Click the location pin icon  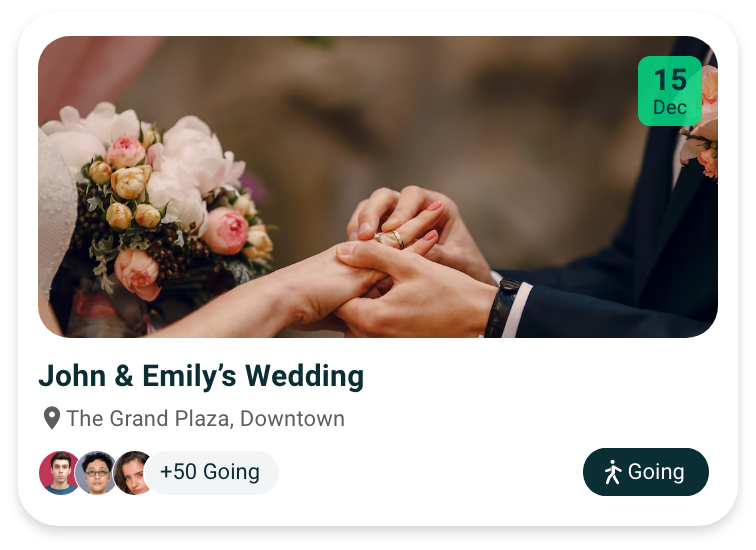[52, 418]
